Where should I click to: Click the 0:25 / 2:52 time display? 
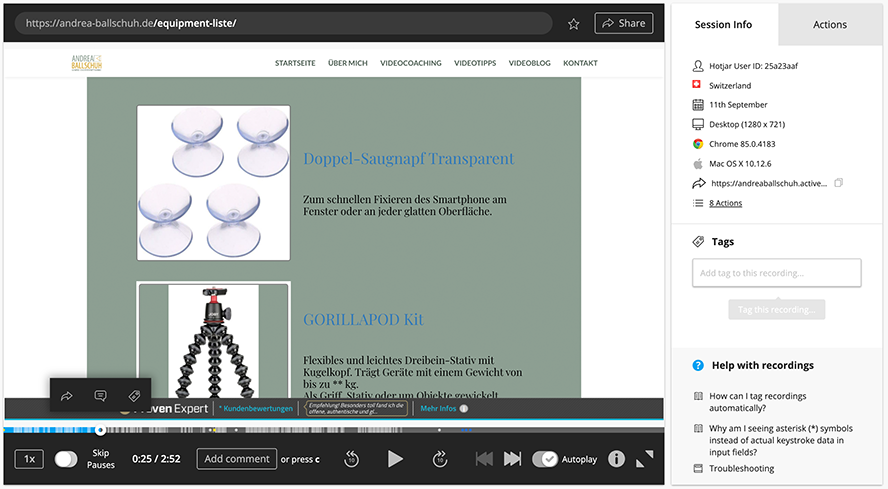[156, 459]
